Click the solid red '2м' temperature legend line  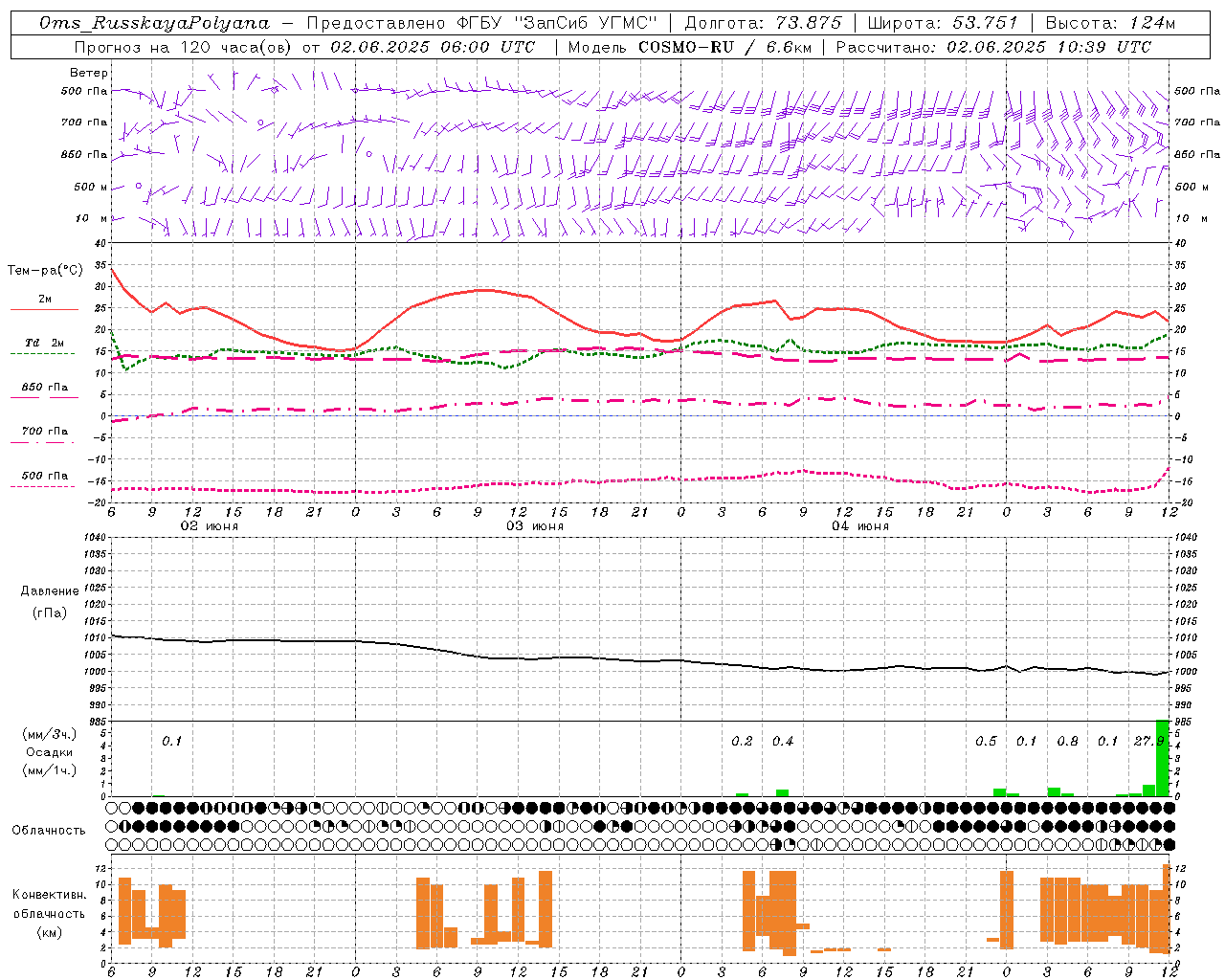pyautogui.click(x=44, y=309)
